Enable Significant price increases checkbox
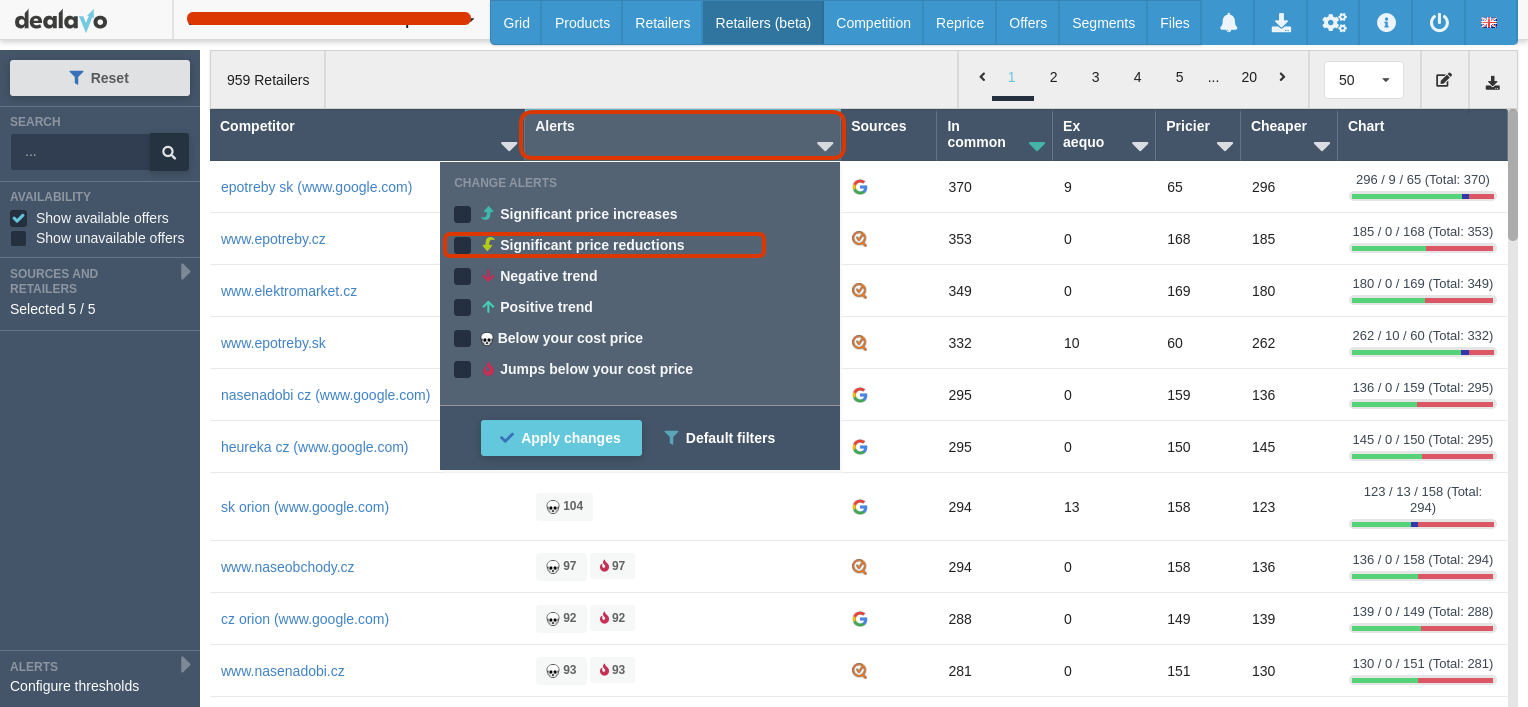The height and width of the screenshot is (707, 1528). click(x=462, y=214)
